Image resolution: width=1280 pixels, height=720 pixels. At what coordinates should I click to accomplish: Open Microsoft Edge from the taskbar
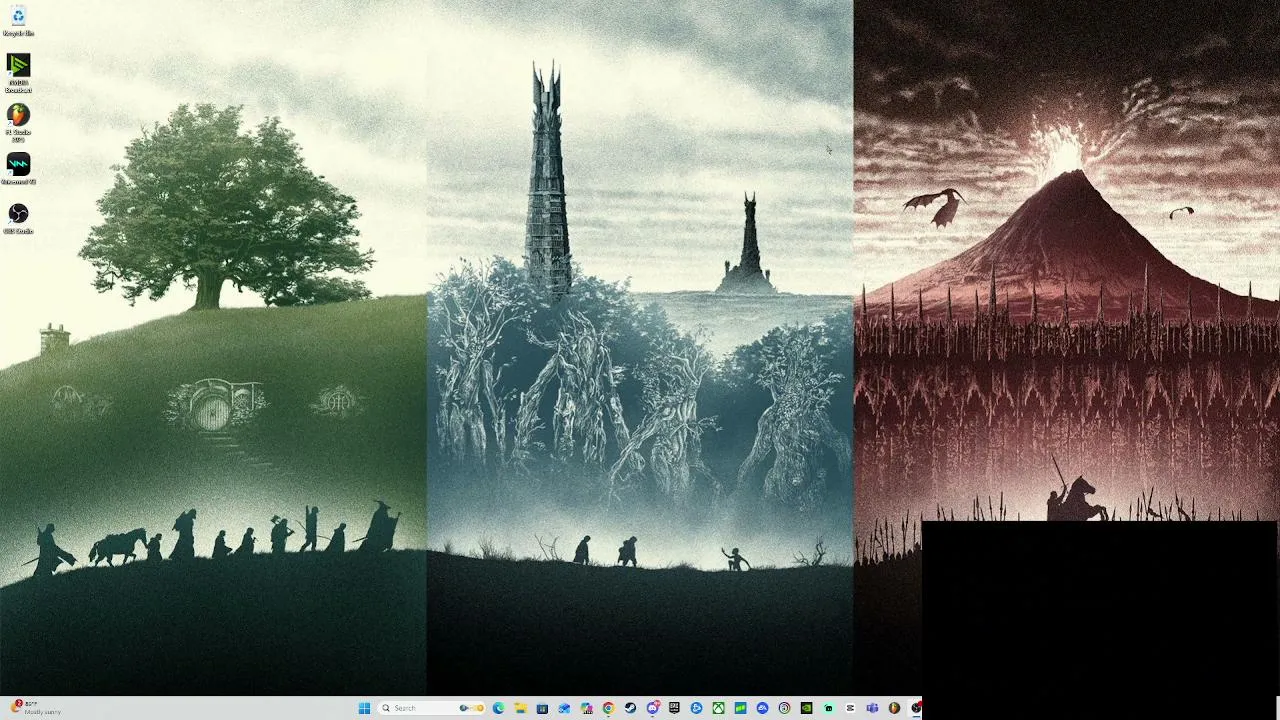click(x=498, y=708)
